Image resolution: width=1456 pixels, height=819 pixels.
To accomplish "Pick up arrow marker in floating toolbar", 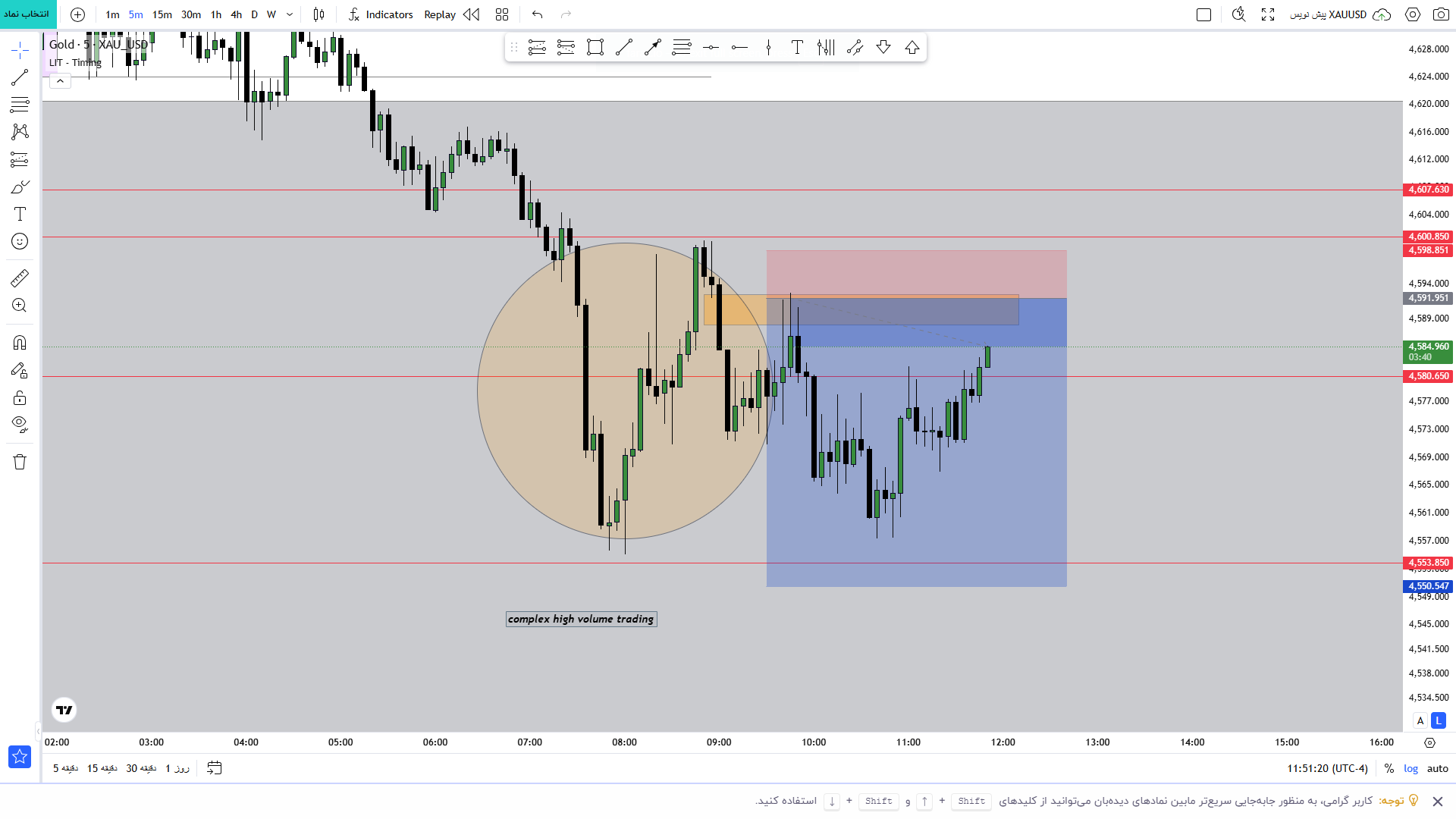I will [x=912, y=48].
